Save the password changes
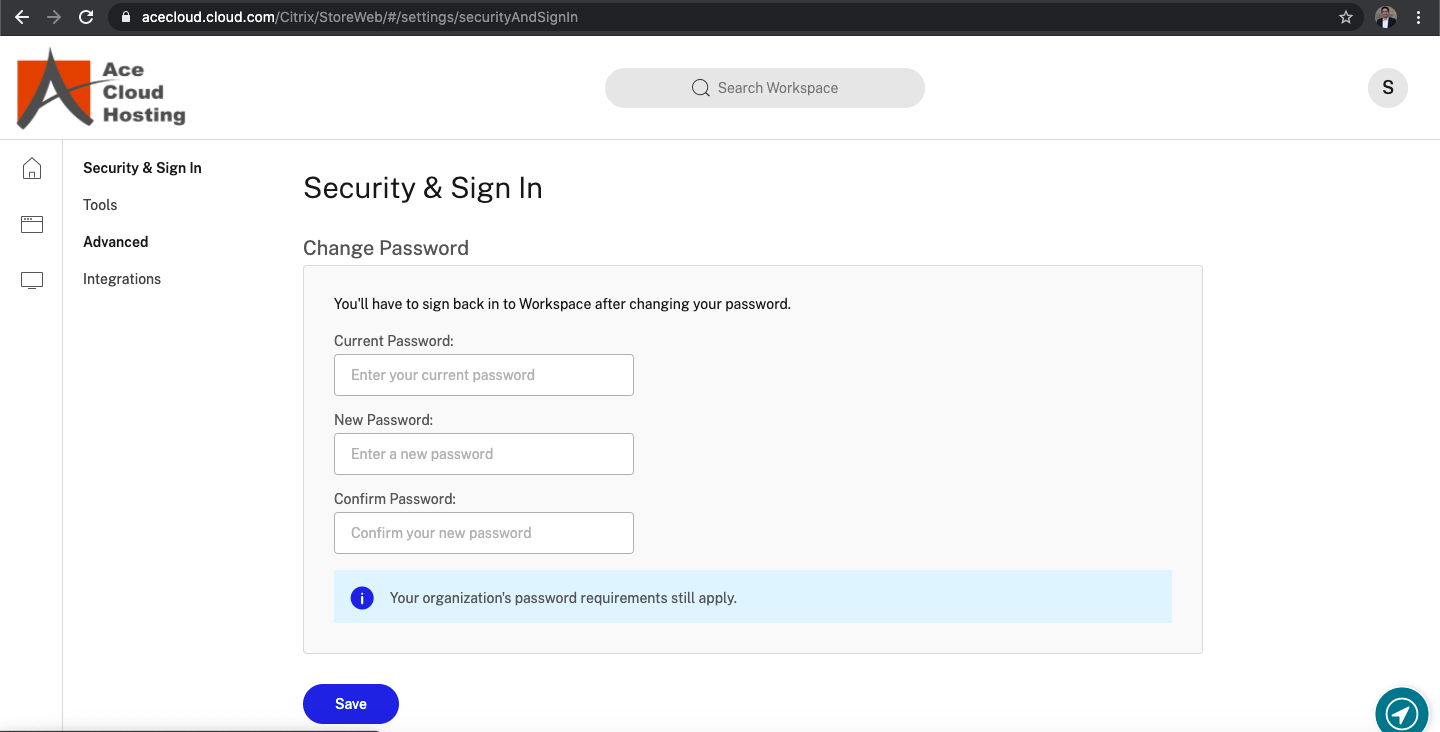This screenshot has height=732, width=1440. (x=350, y=703)
